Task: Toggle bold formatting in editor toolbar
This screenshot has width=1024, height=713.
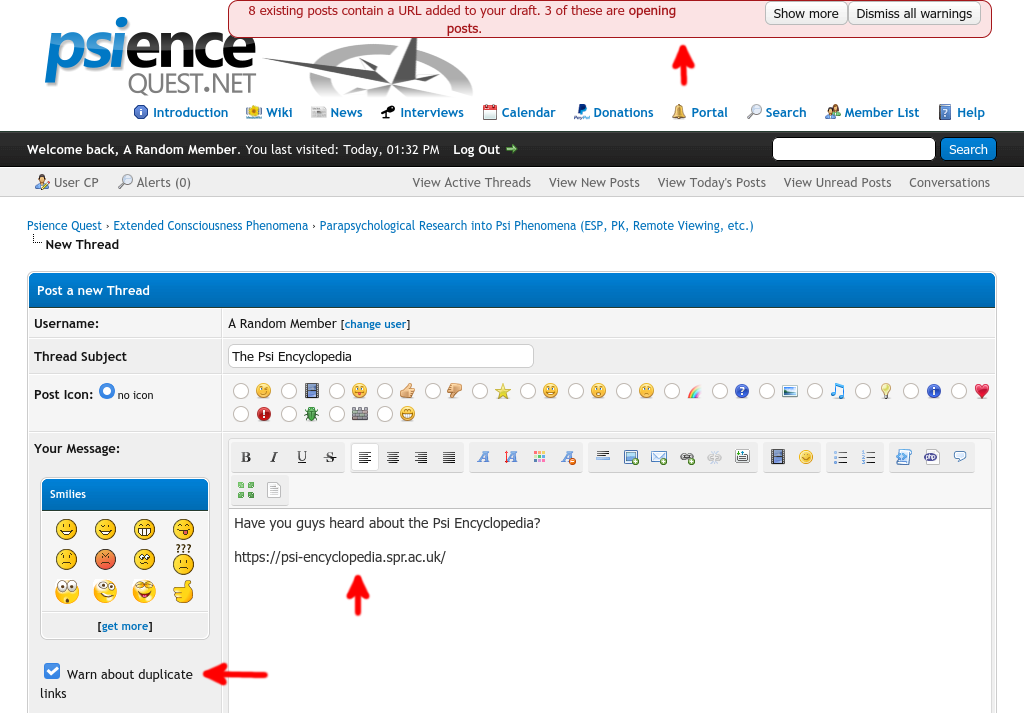Action: pos(246,458)
